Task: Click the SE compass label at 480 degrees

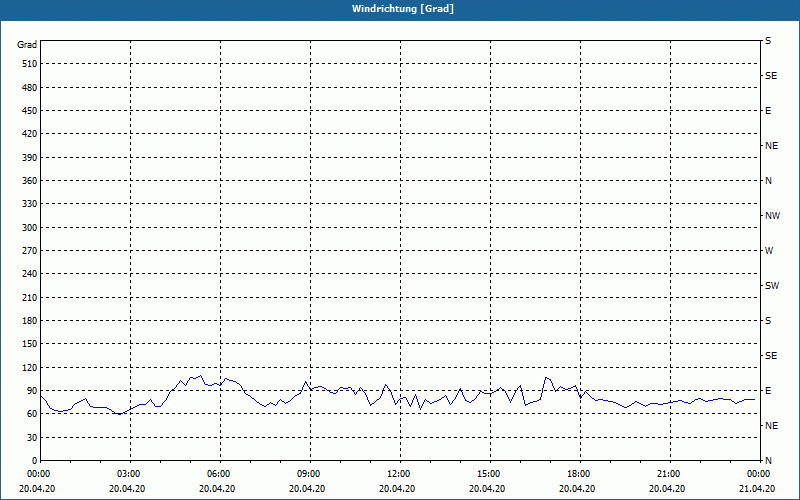Action: pos(771,76)
